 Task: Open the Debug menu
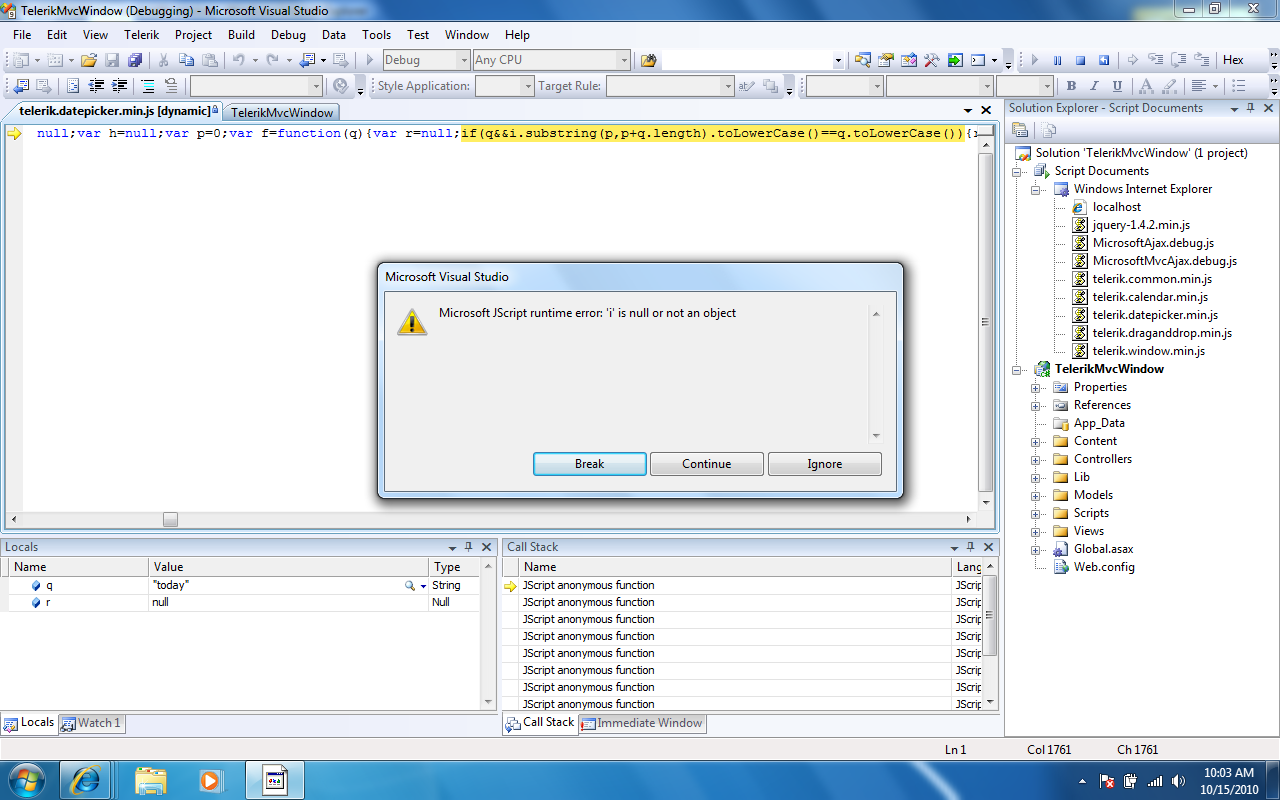[x=288, y=34]
